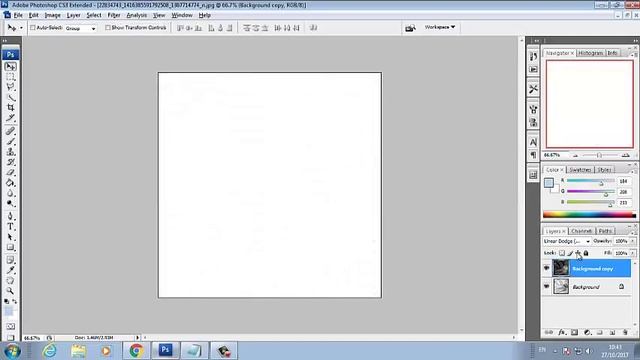This screenshot has width=640, height=360.
Task: Toggle Quick Mask mode icon
Action: tap(11, 327)
